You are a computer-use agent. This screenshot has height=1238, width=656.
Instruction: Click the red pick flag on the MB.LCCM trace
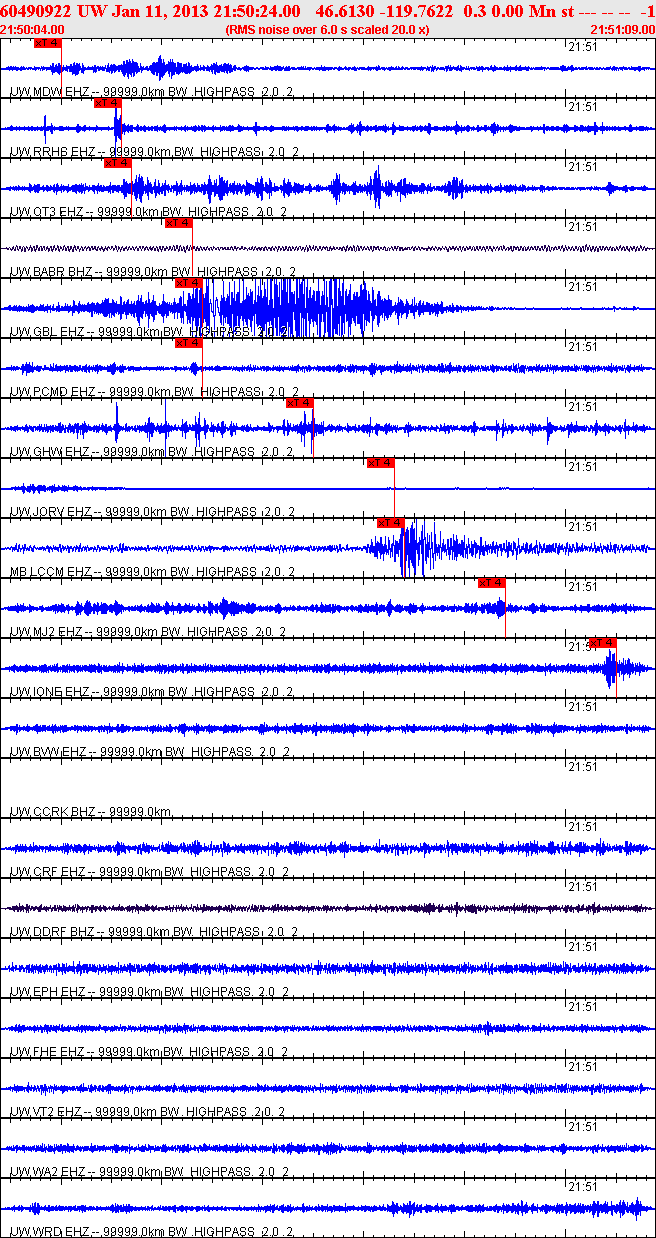pyautogui.click(x=390, y=523)
